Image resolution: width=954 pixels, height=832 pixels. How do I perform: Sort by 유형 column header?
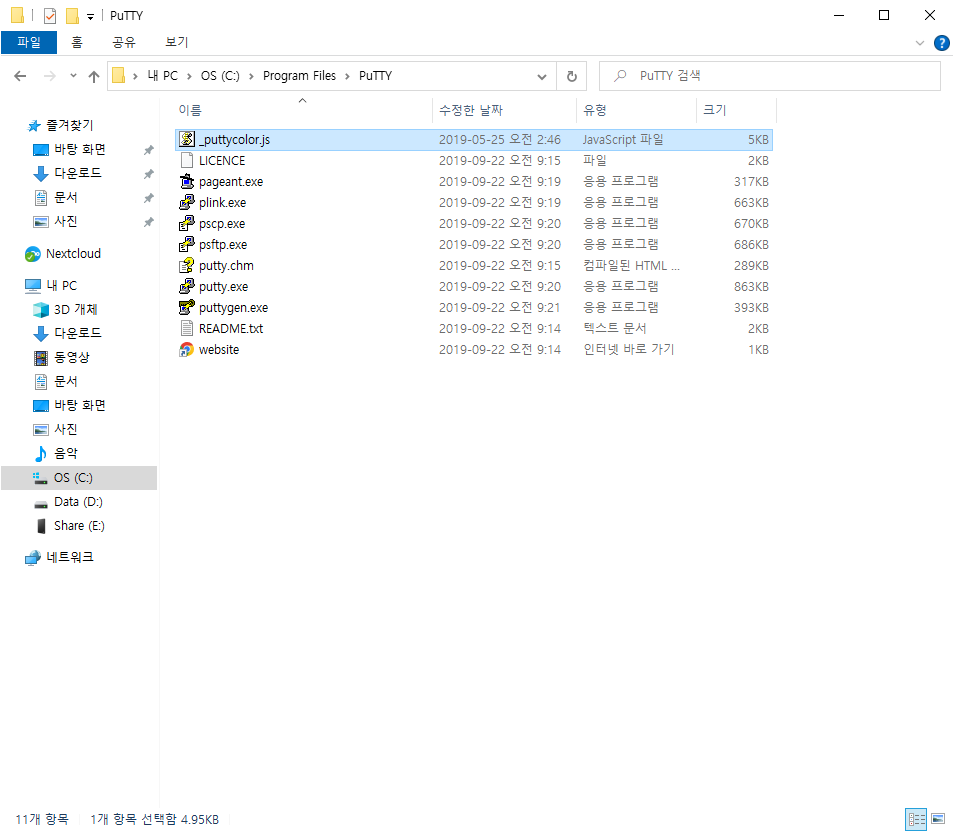pyautogui.click(x=636, y=110)
